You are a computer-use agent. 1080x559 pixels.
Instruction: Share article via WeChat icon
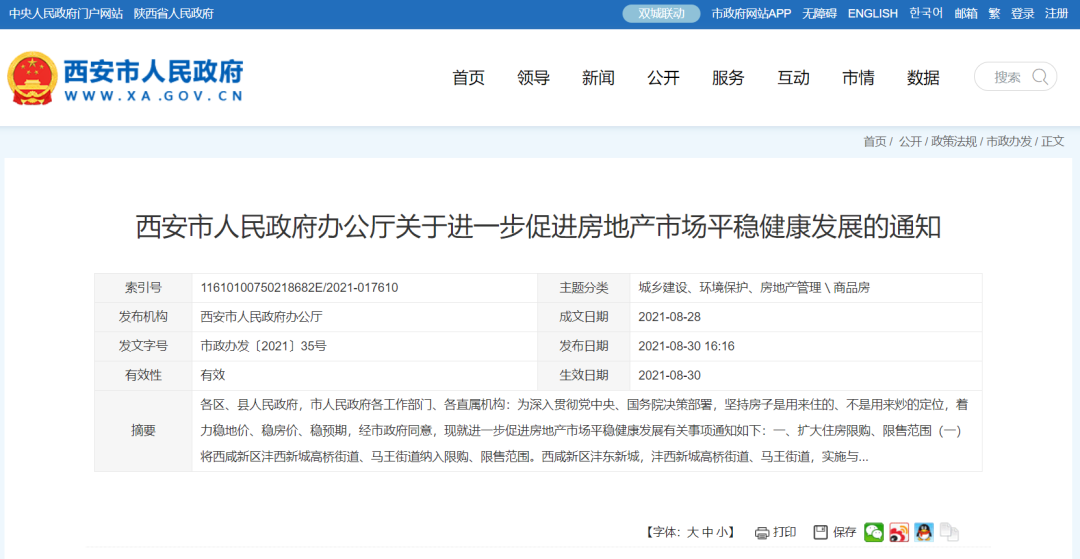tap(874, 532)
